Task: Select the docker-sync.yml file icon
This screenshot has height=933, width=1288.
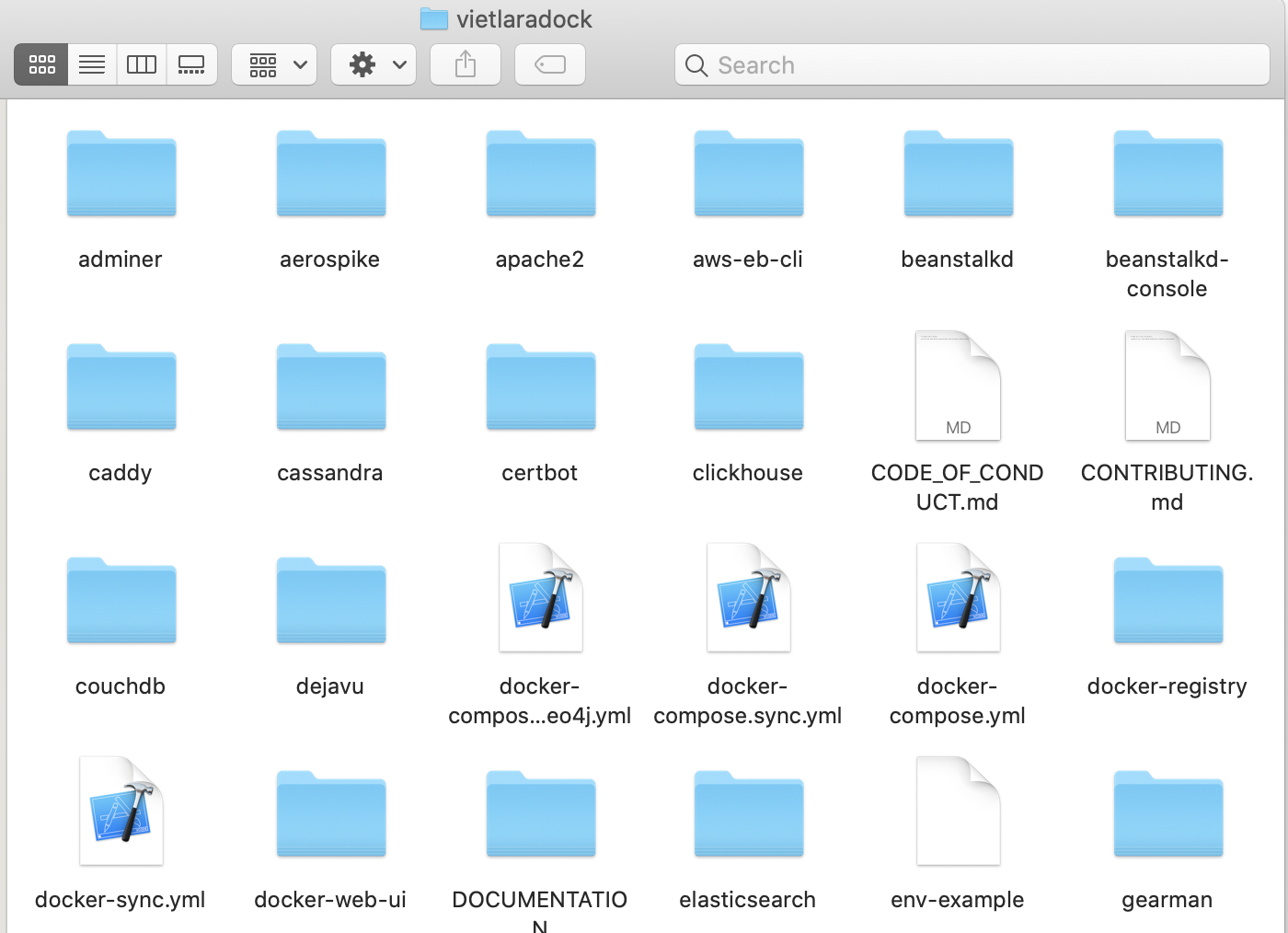Action: click(121, 811)
